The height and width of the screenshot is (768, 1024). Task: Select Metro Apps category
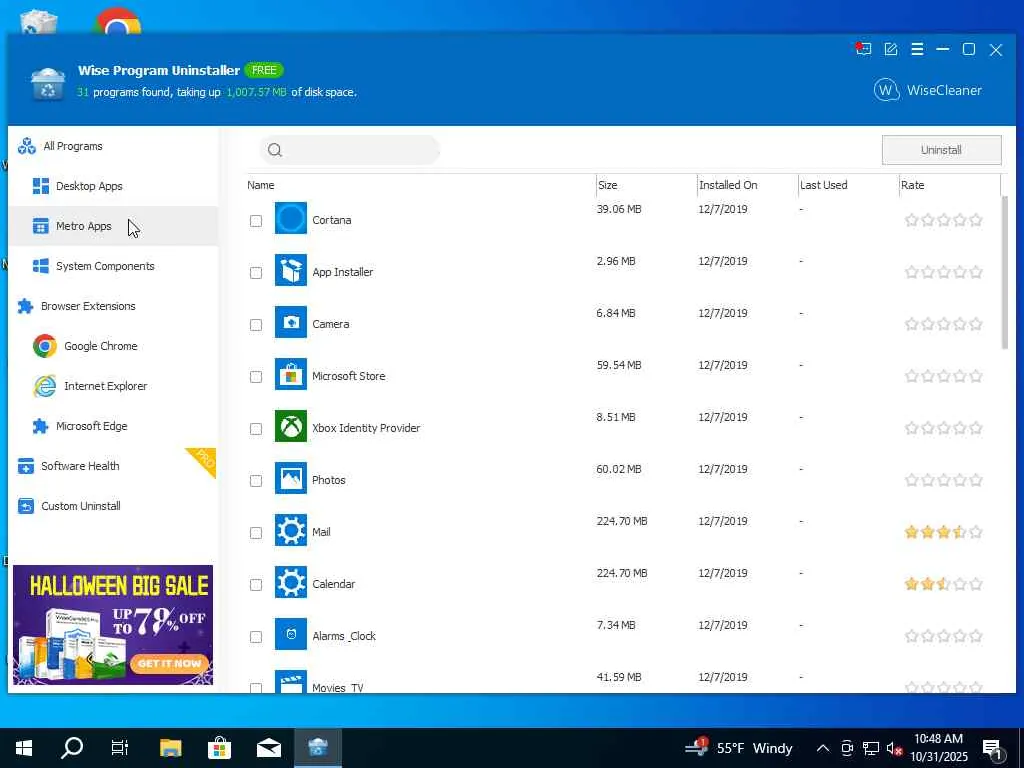point(113,226)
